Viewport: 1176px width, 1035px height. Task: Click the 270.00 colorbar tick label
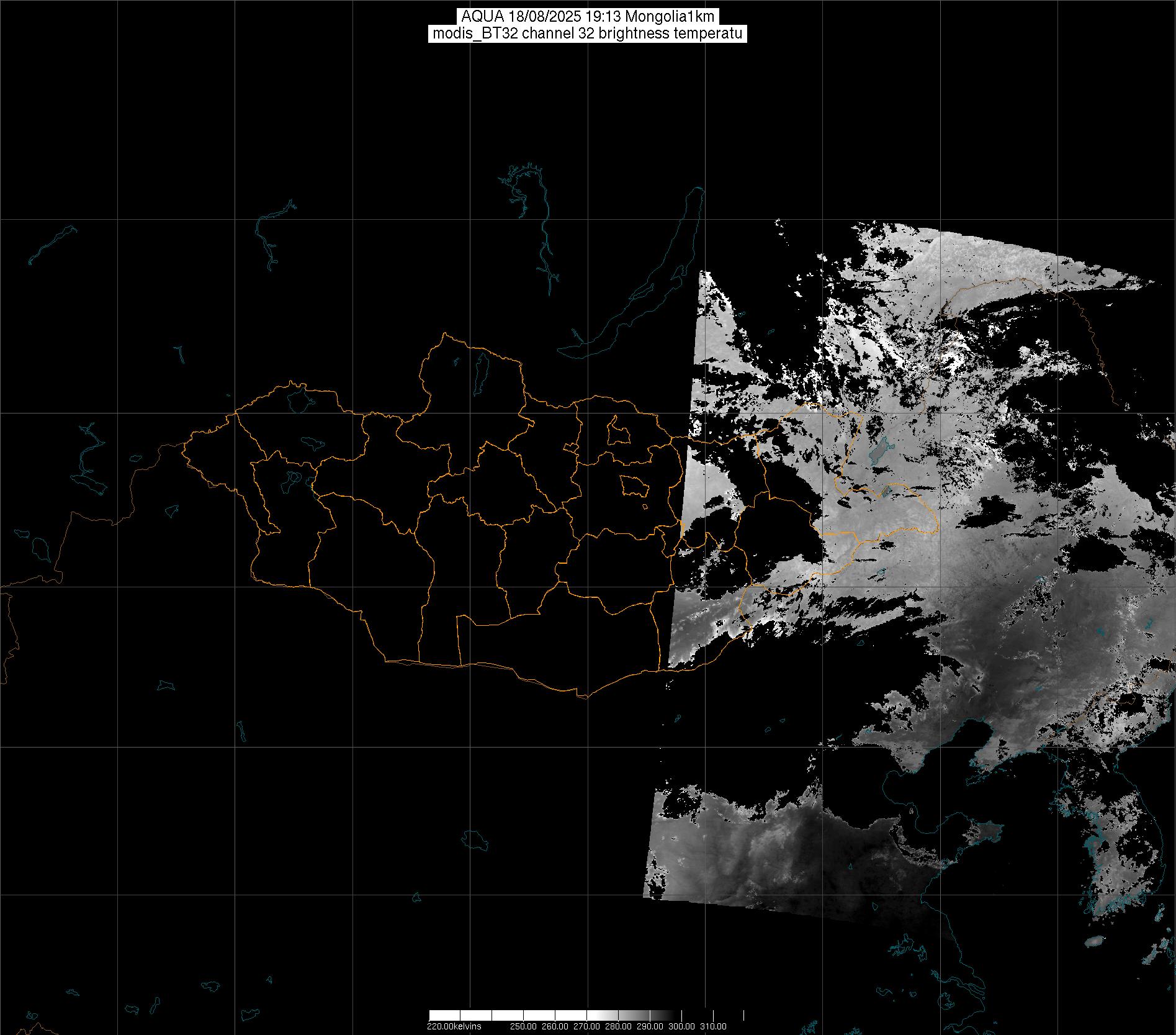[586, 1026]
